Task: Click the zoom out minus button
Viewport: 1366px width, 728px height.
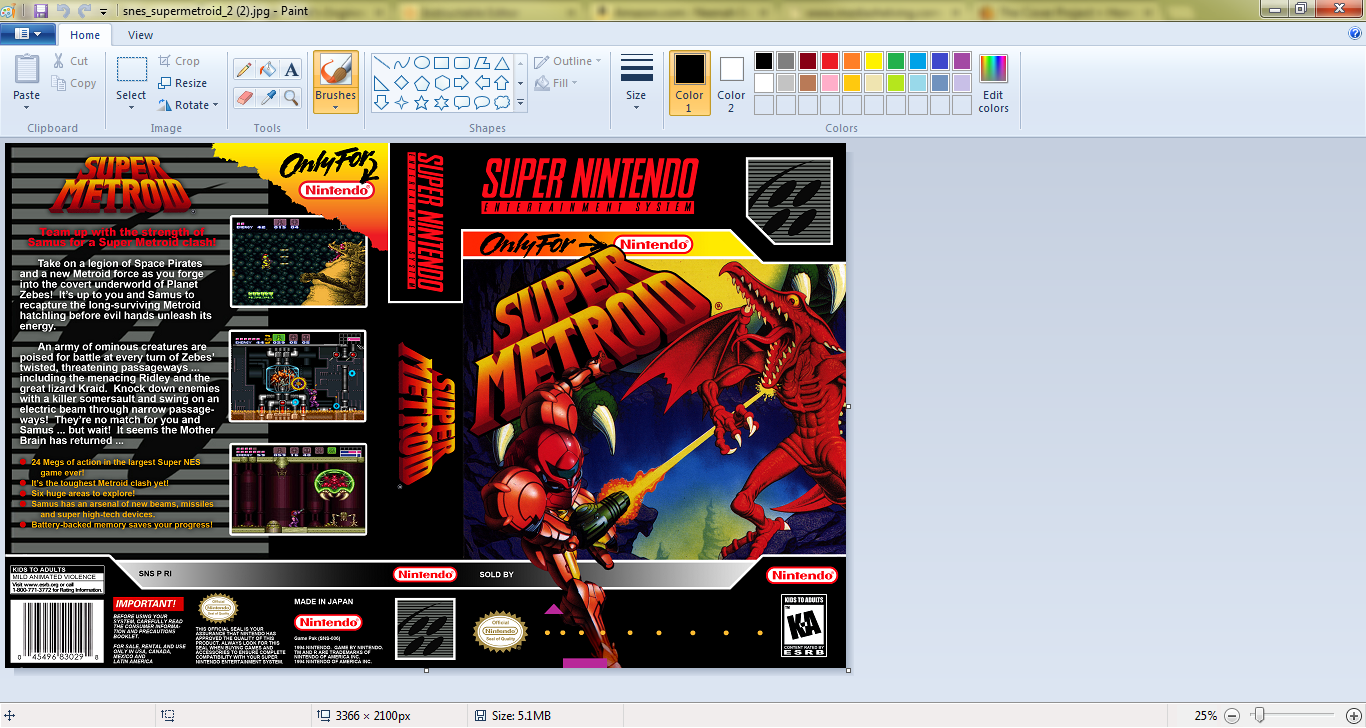Action: 1232,715
